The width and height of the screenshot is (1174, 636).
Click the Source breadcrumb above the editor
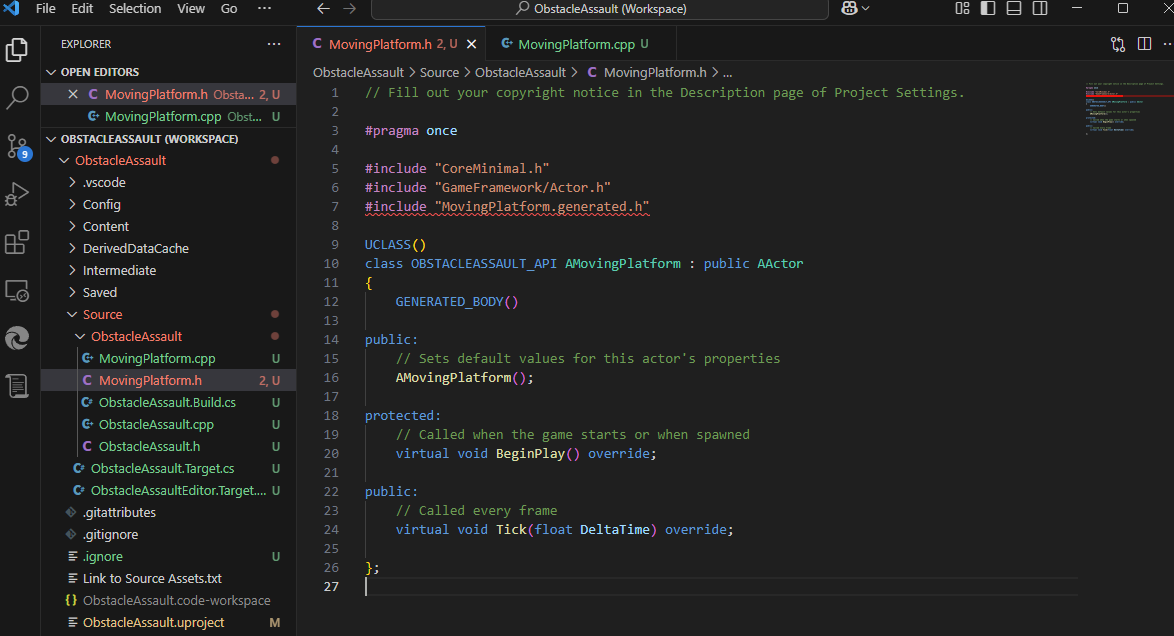[x=440, y=73]
